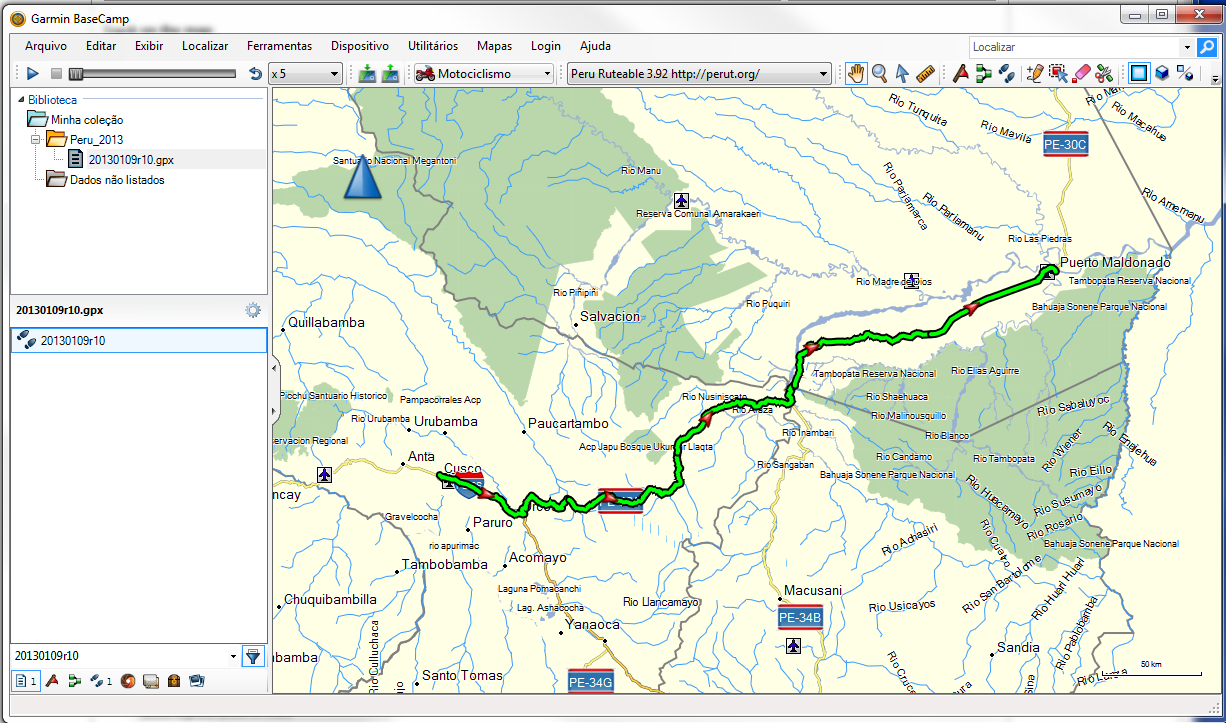Select the Pan hand tool
The image size is (1226, 723).
click(857, 73)
